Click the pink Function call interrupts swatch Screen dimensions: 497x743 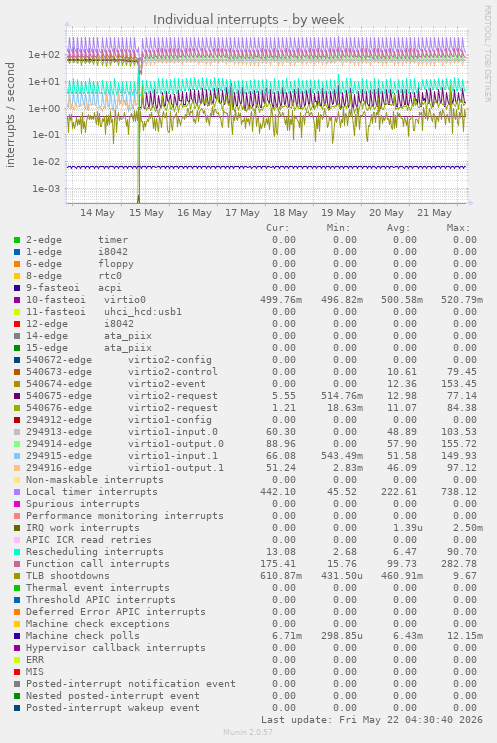pos(17,564)
